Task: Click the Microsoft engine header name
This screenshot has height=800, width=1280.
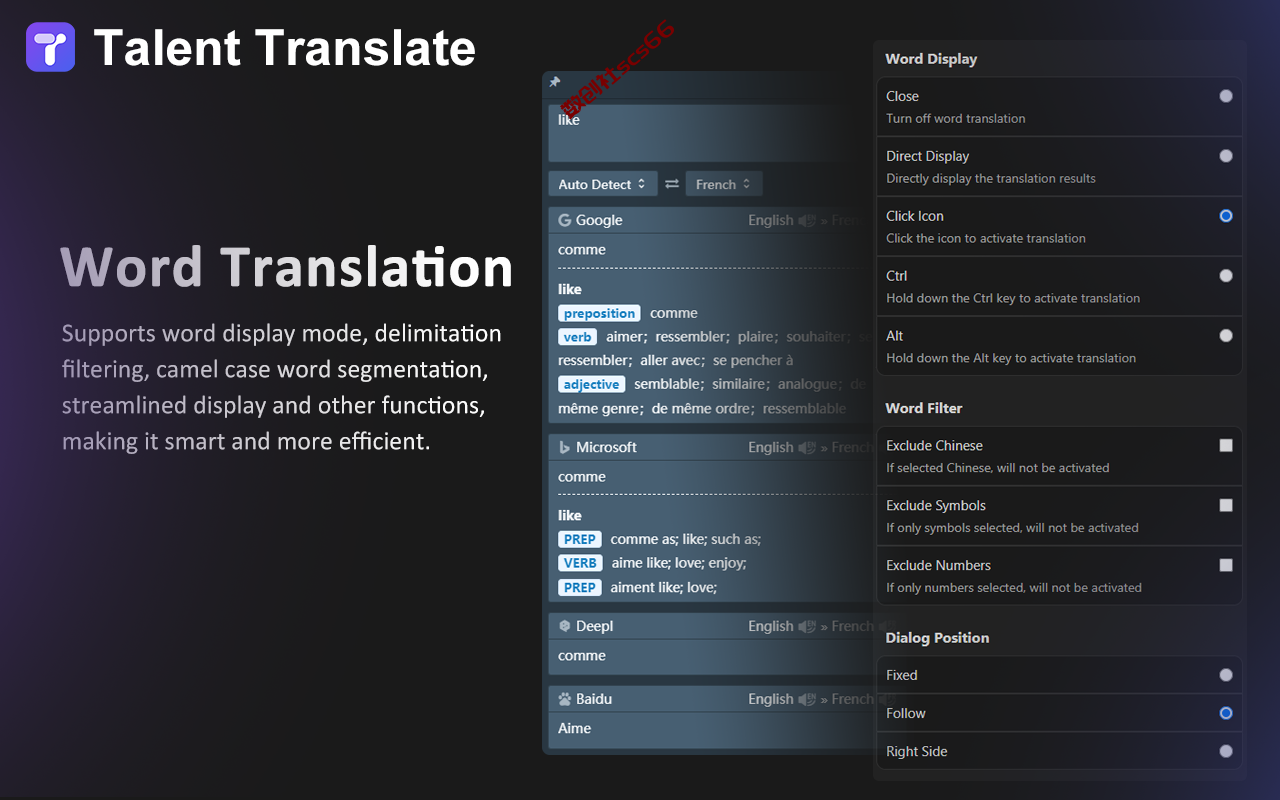Action: coord(606,447)
